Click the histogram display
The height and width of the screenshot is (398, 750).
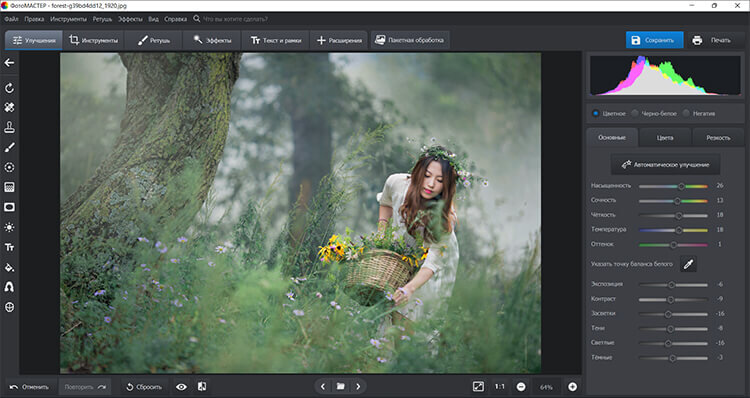click(x=665, y=76)
